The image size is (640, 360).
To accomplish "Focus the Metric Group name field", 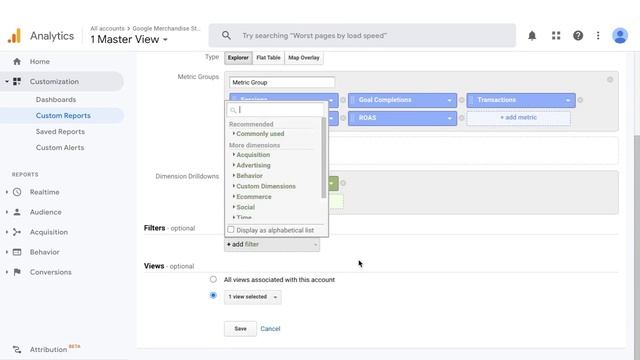I will click(282, 82).
